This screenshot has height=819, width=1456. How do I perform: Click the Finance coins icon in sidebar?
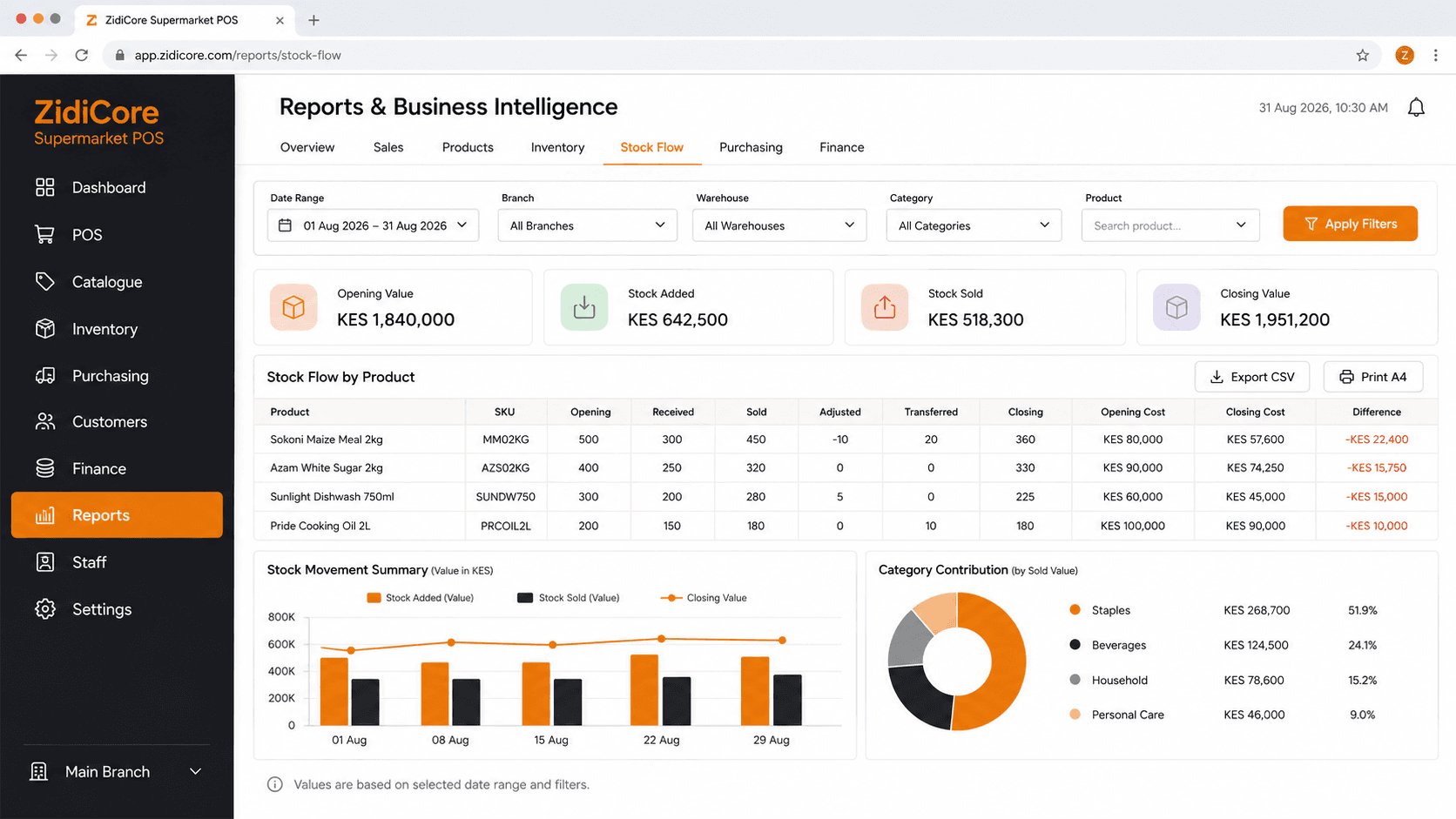[x=45, y=468]
